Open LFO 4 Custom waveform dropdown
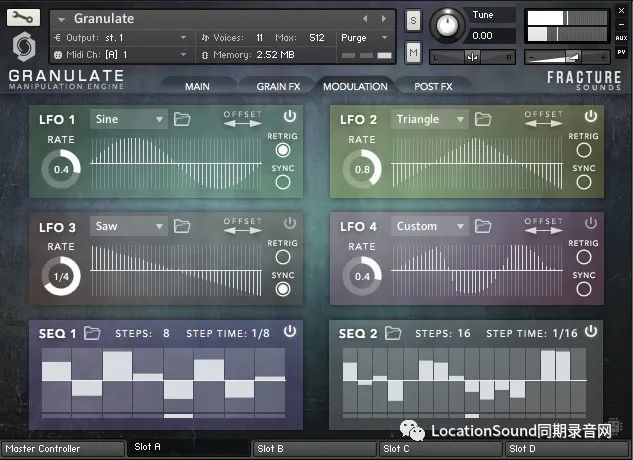 (x=430, y=226)
